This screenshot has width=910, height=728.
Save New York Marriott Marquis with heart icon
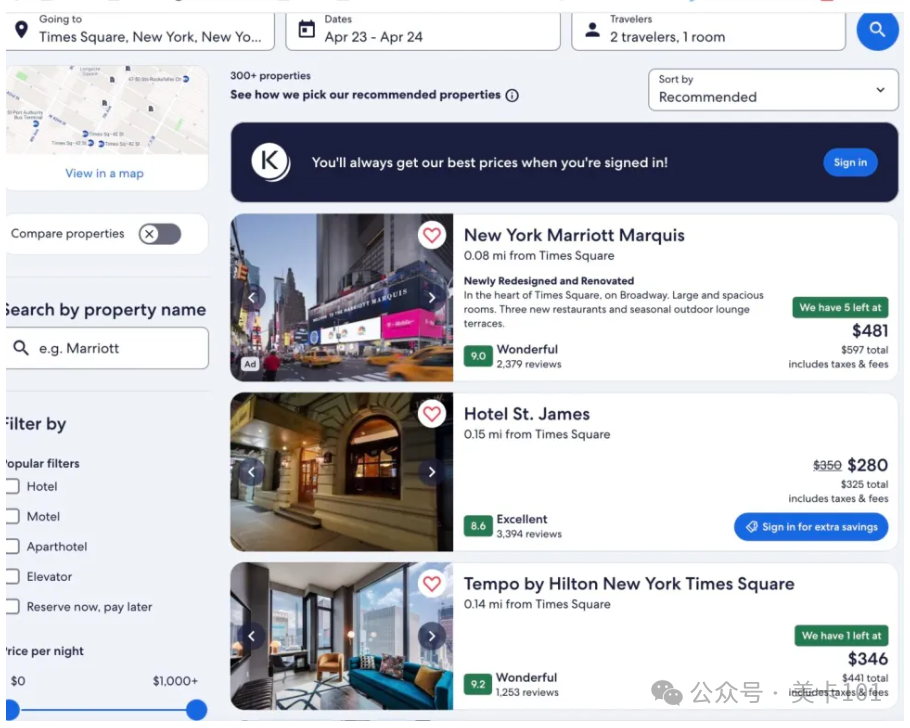click(x=431, y=235)
